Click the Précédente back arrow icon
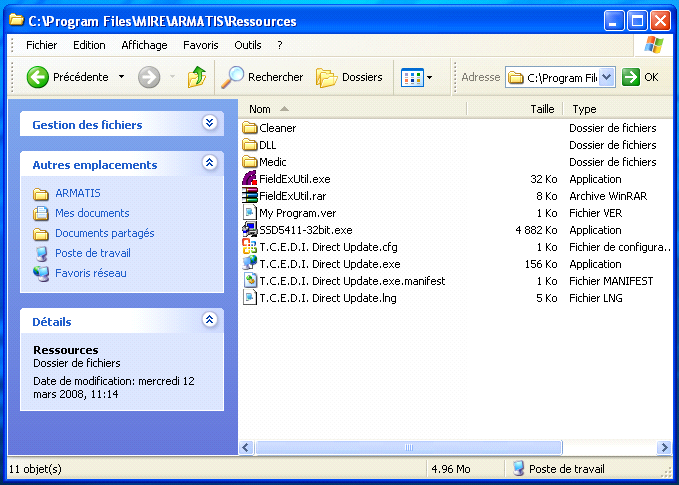679x485 pixels. (37, 77)
